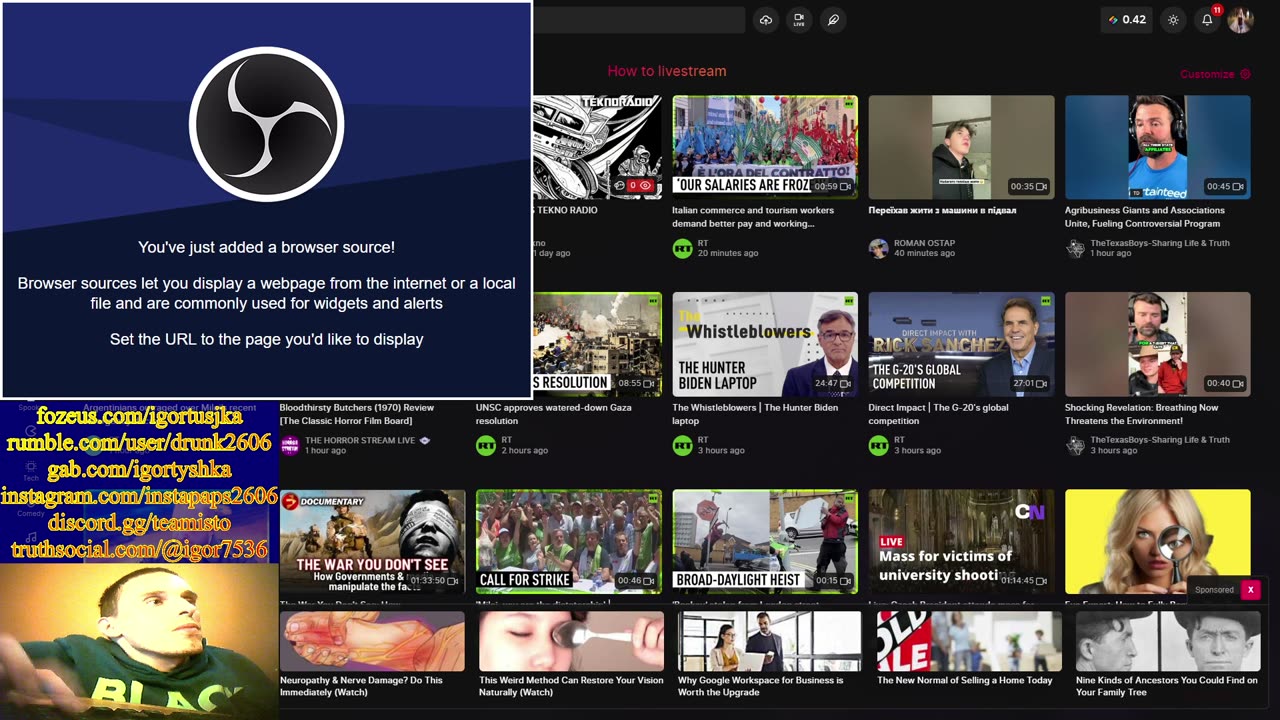Open the Neuropathy & Nerve Damage ad image

click(372, 641)
